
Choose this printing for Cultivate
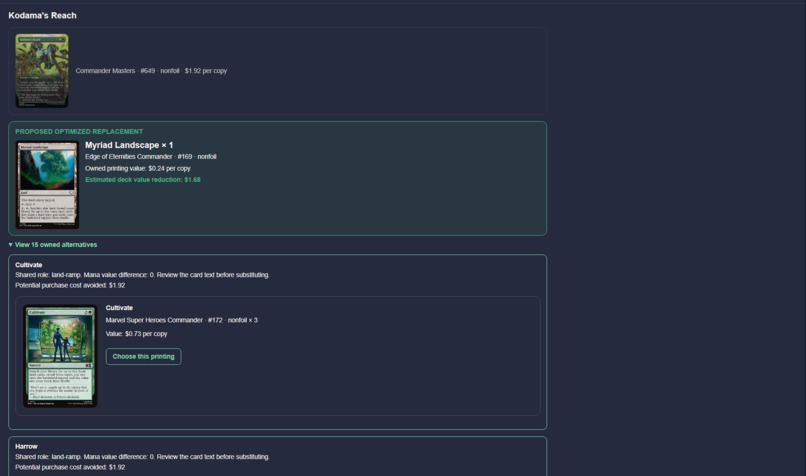click(x=143, y=356)
